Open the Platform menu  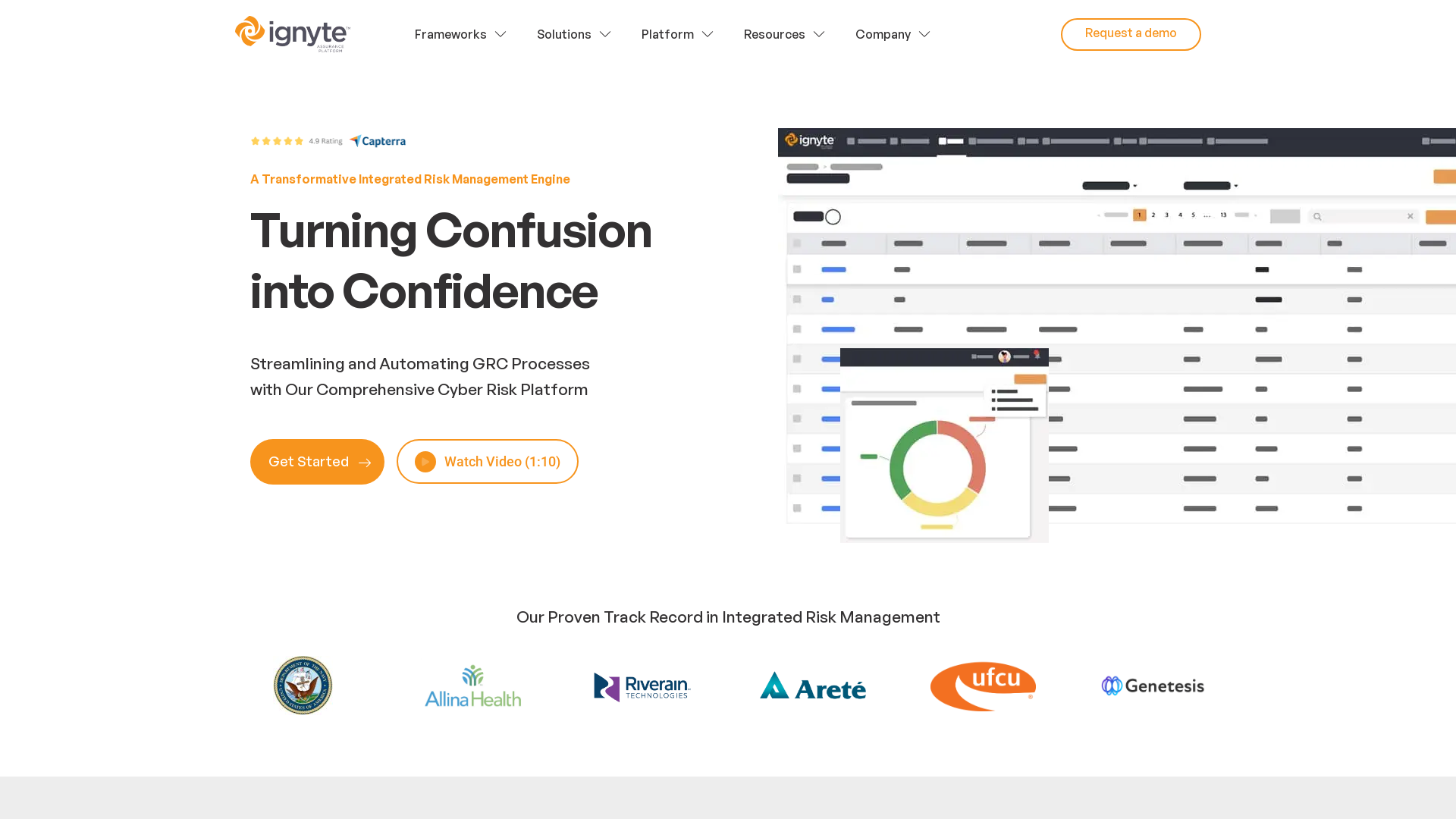pyautogui.click(x=677, y=34)
